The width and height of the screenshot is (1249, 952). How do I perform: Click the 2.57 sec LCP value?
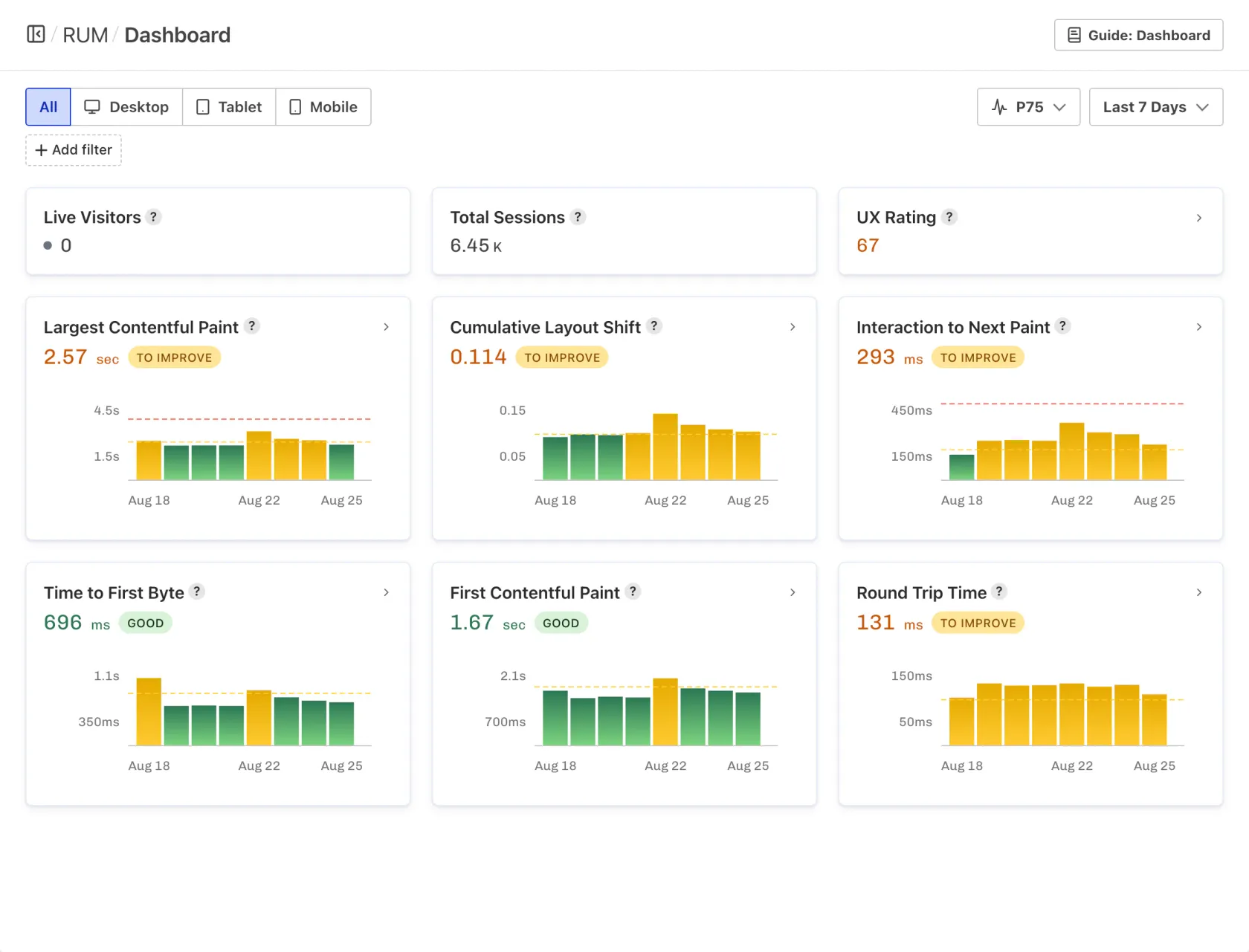81,357
